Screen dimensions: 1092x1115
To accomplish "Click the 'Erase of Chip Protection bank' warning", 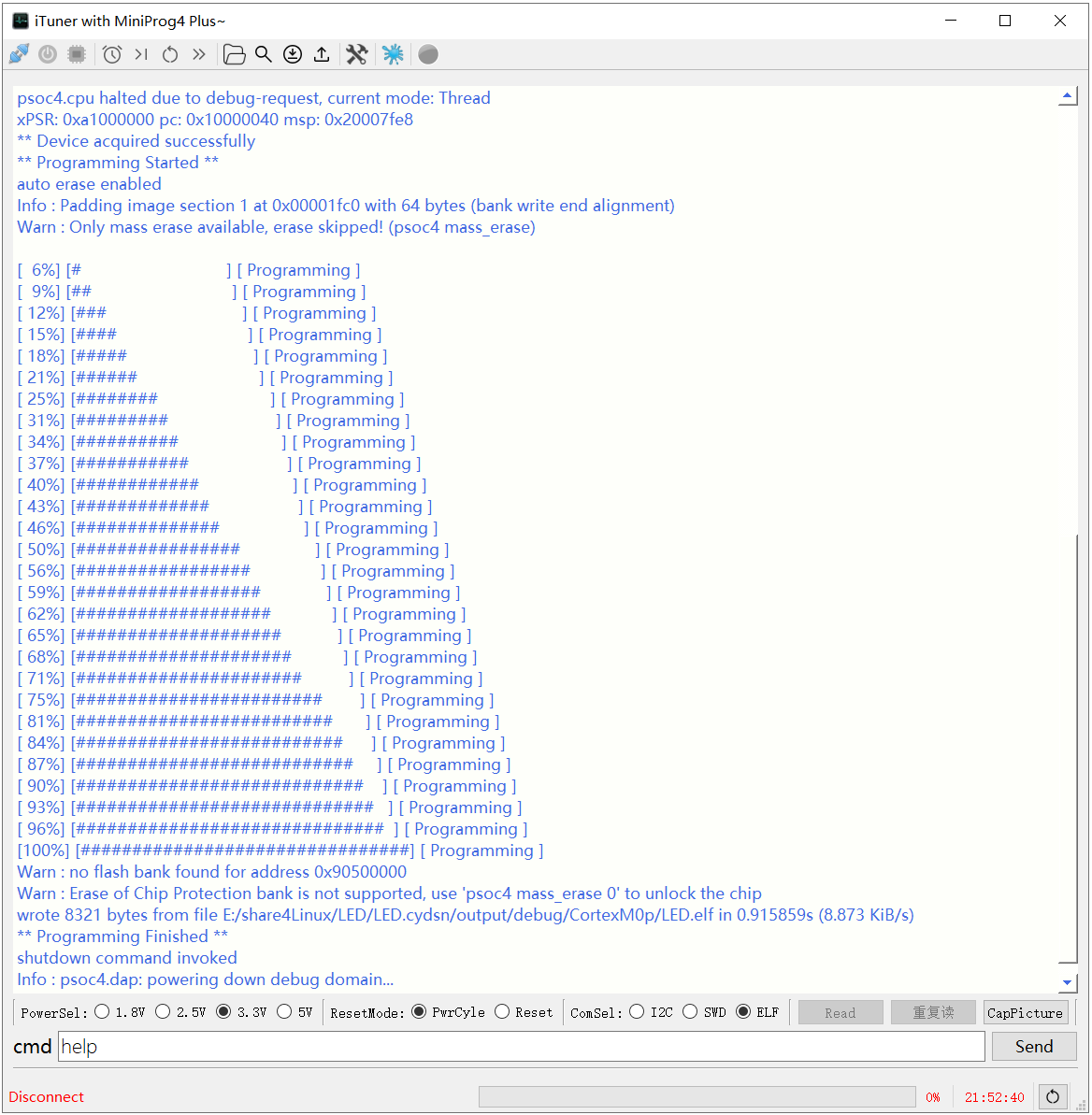I will tap(389, 893).
